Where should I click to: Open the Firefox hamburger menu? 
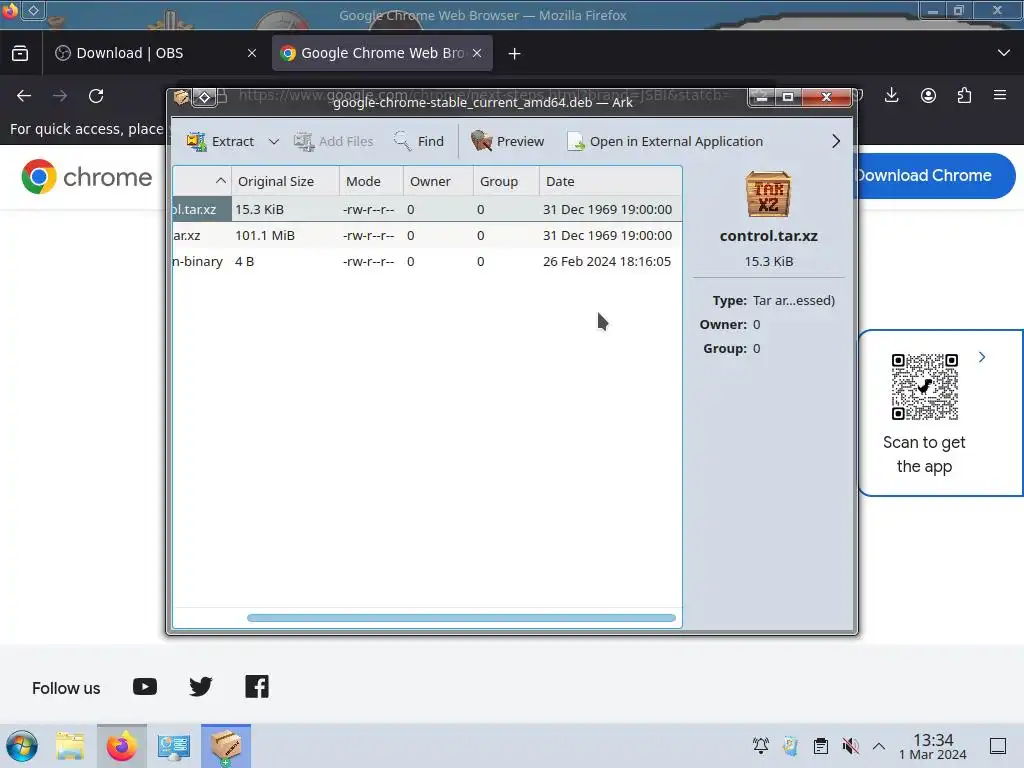pyautogui.click(x=1000, y=96)
